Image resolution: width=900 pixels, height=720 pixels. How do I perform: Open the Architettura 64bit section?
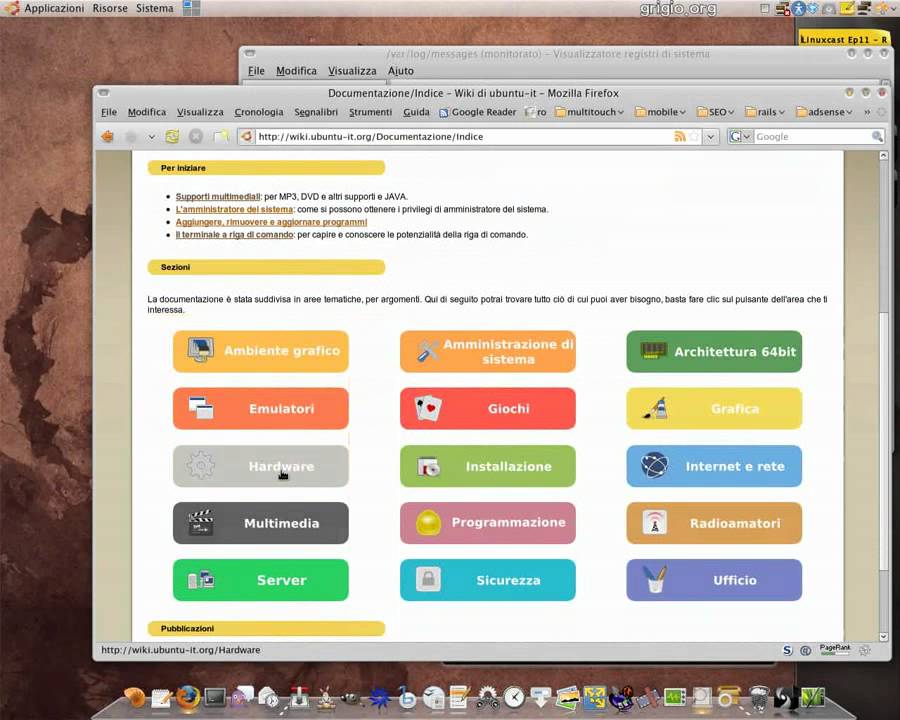pos(714,351)
